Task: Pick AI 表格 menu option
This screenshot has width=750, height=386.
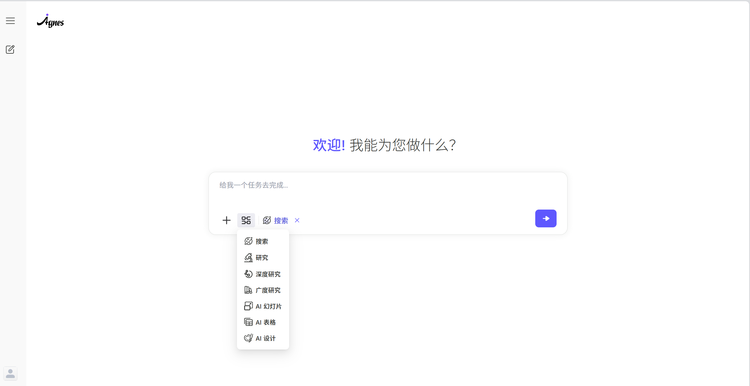Action: pos(263,322)
